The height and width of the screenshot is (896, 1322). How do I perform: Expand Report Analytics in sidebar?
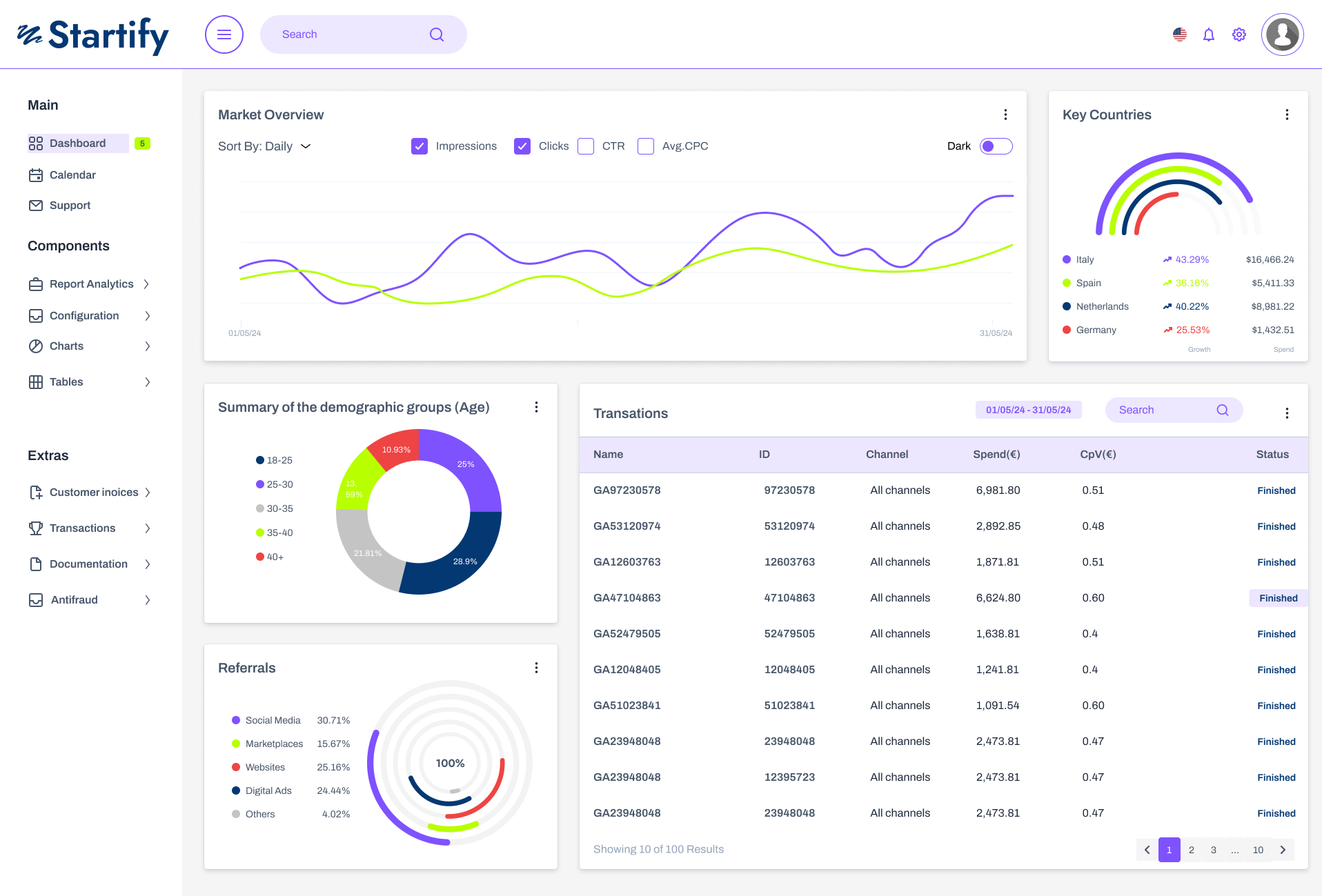click(x=90, y=284)
